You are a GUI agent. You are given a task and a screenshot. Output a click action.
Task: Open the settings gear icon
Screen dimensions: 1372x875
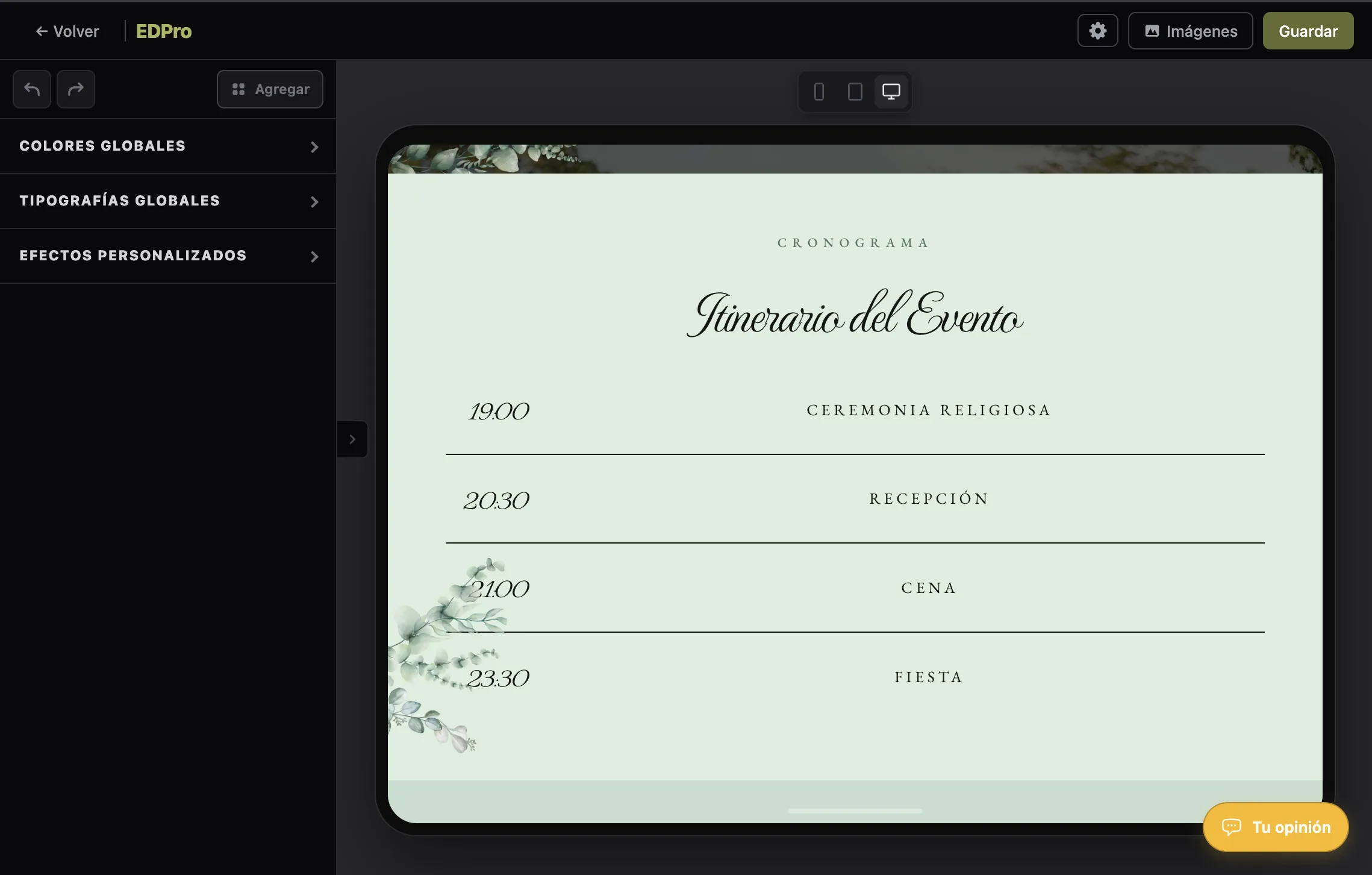point(1097,31)
